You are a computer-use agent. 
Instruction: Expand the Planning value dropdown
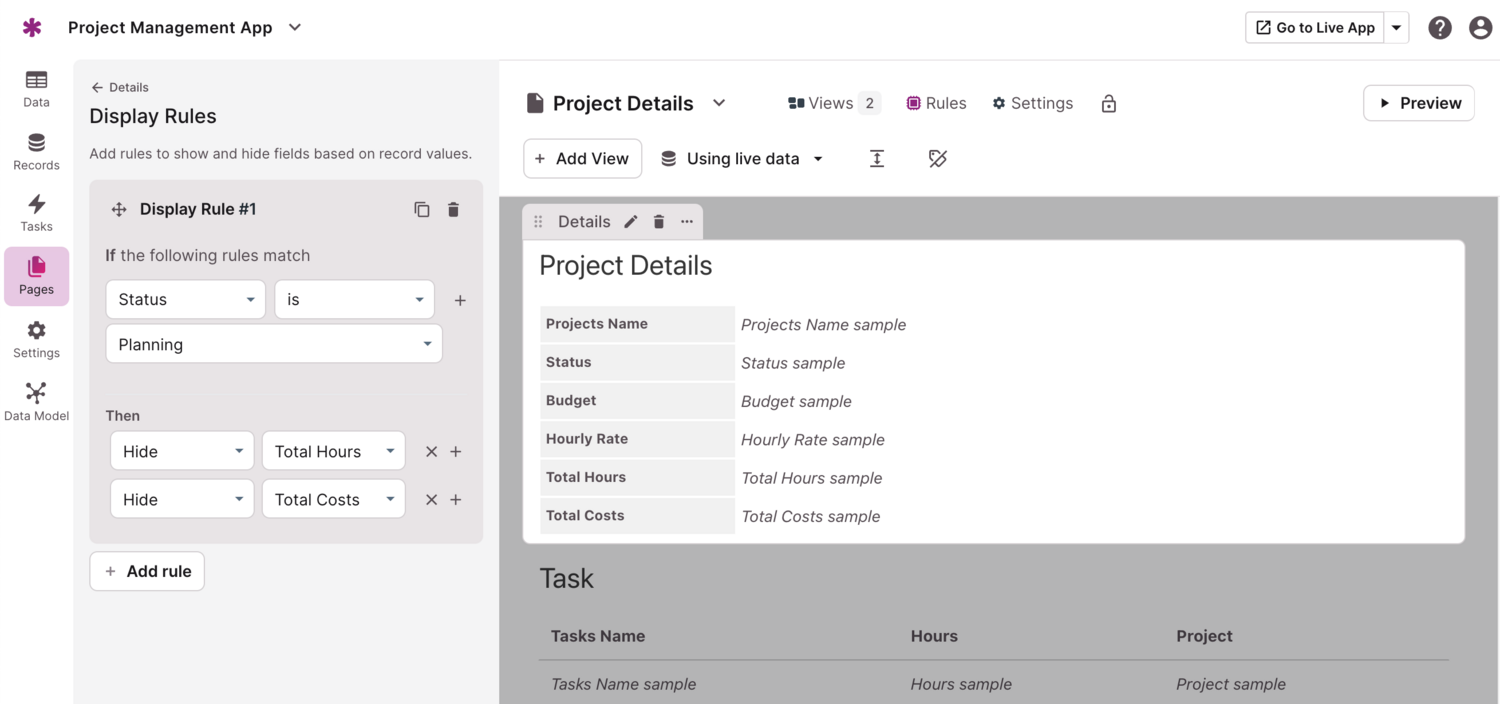(x=273, y=345)
